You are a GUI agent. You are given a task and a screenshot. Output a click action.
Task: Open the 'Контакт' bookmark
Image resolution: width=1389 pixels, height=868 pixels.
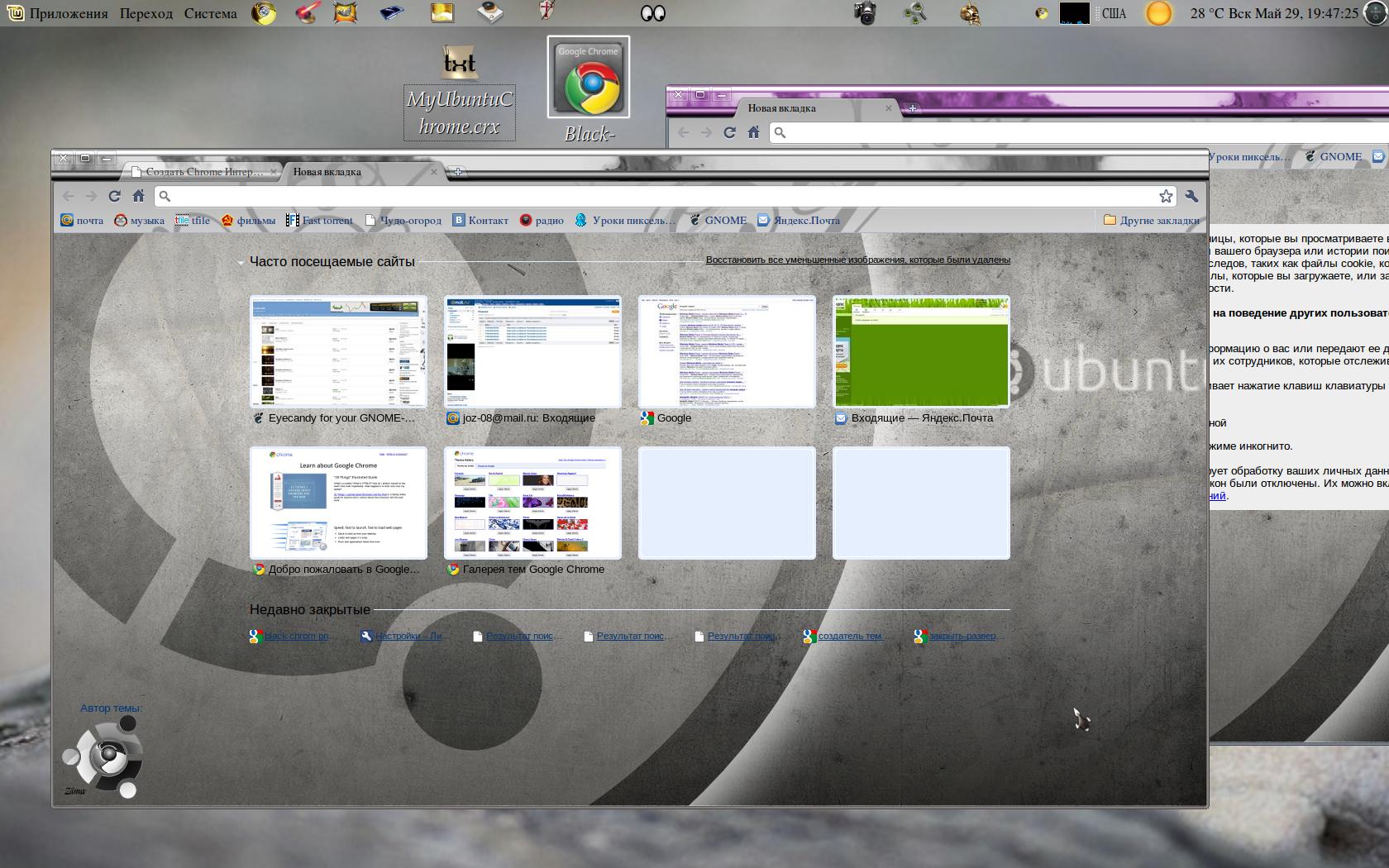point(480,220)
